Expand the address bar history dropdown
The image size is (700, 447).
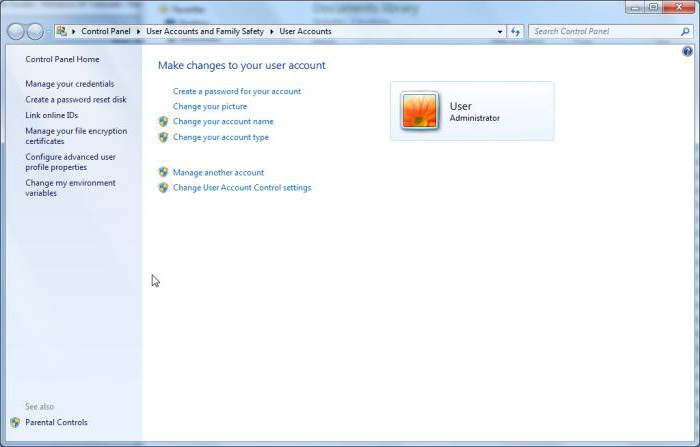pos(500,32)
